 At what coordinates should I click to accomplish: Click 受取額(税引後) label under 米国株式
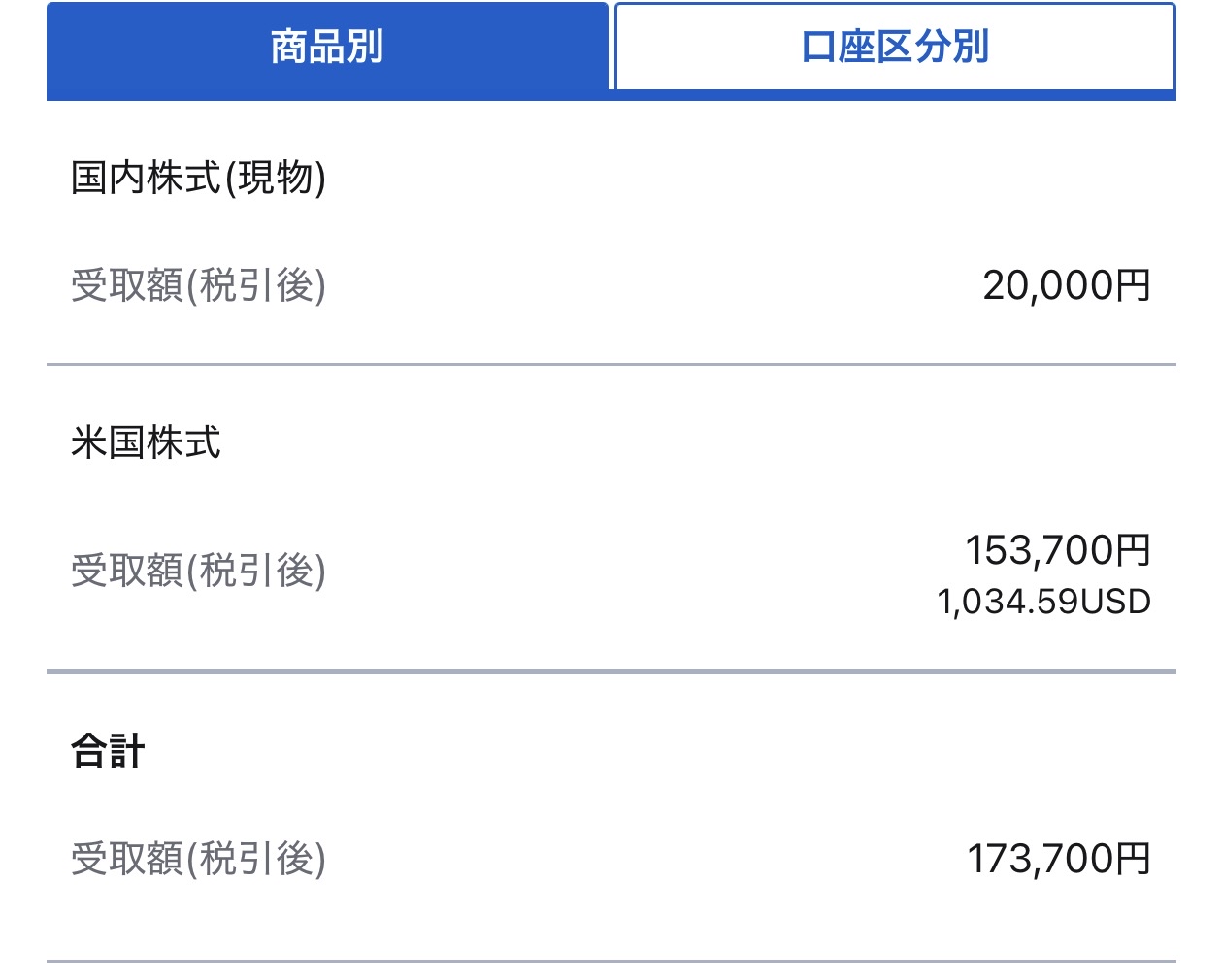[198, 571]
